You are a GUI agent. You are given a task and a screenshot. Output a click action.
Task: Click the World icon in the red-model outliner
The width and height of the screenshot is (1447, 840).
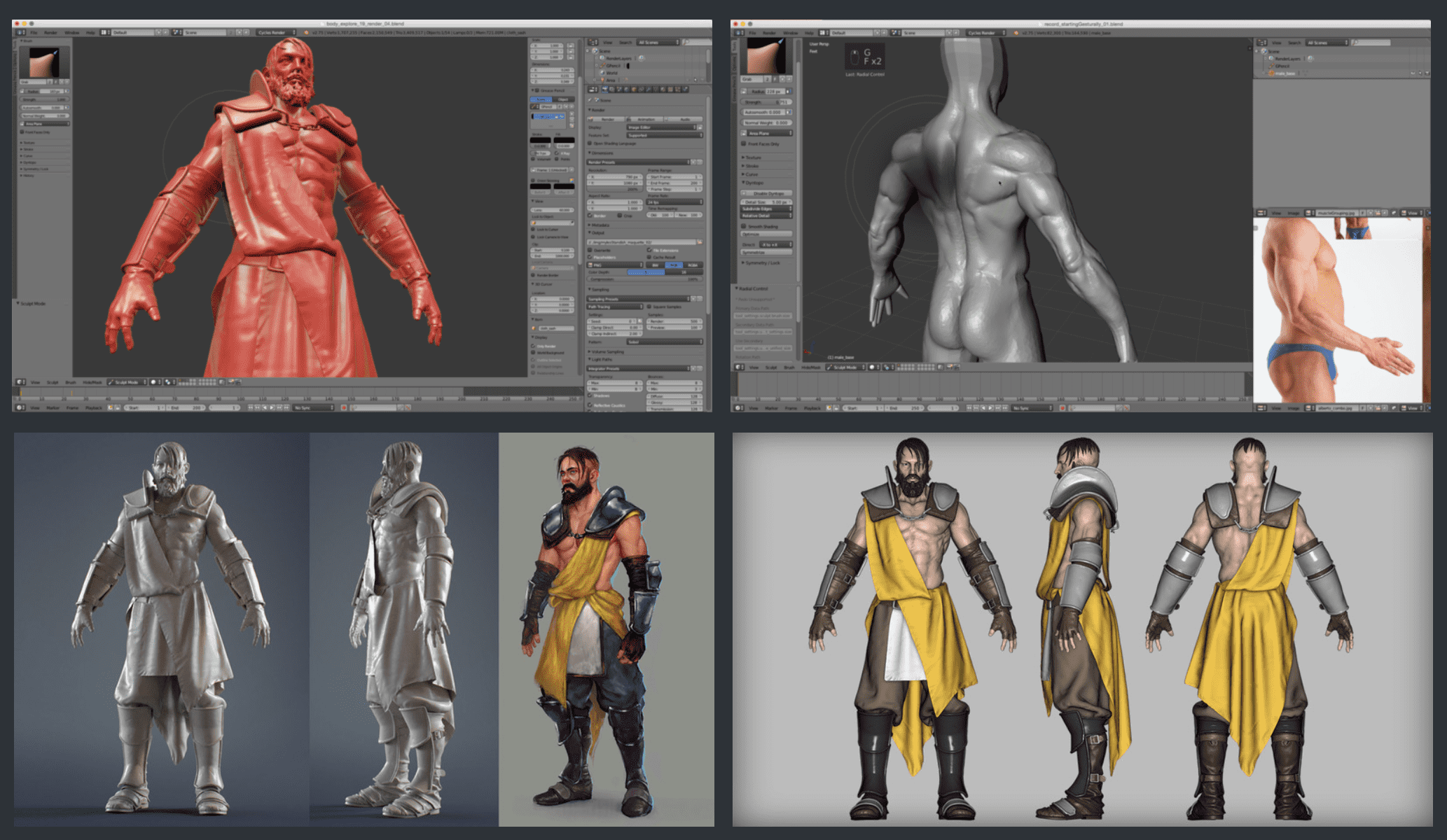click(601, 73)
